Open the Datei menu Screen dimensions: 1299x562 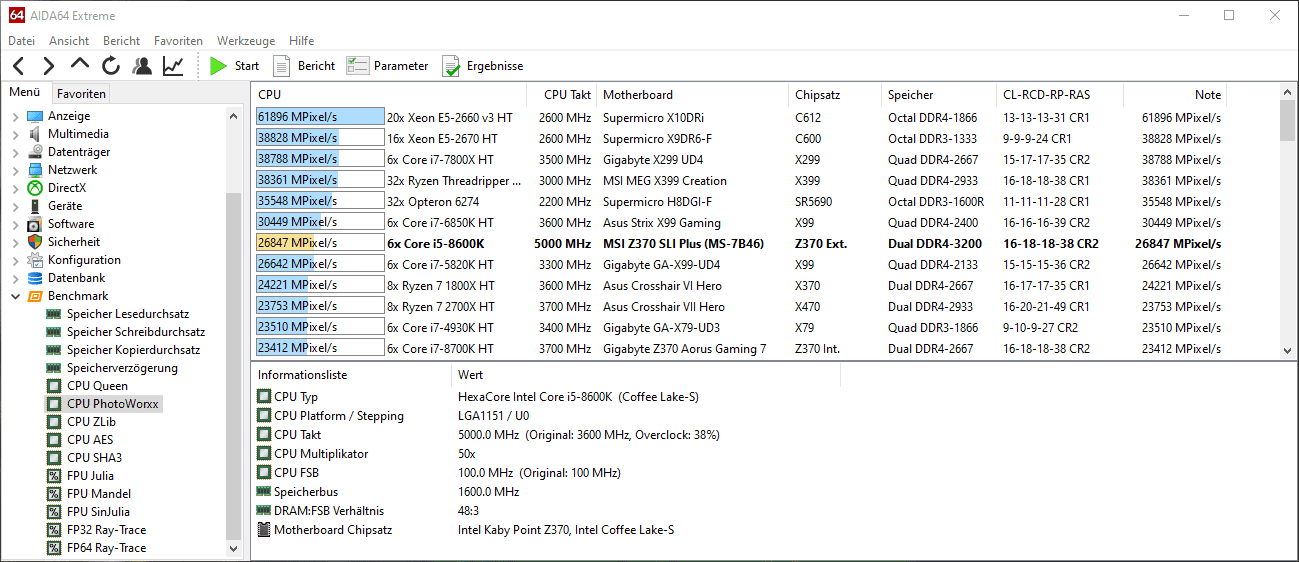pyautogui.click(x=21, y=41)
